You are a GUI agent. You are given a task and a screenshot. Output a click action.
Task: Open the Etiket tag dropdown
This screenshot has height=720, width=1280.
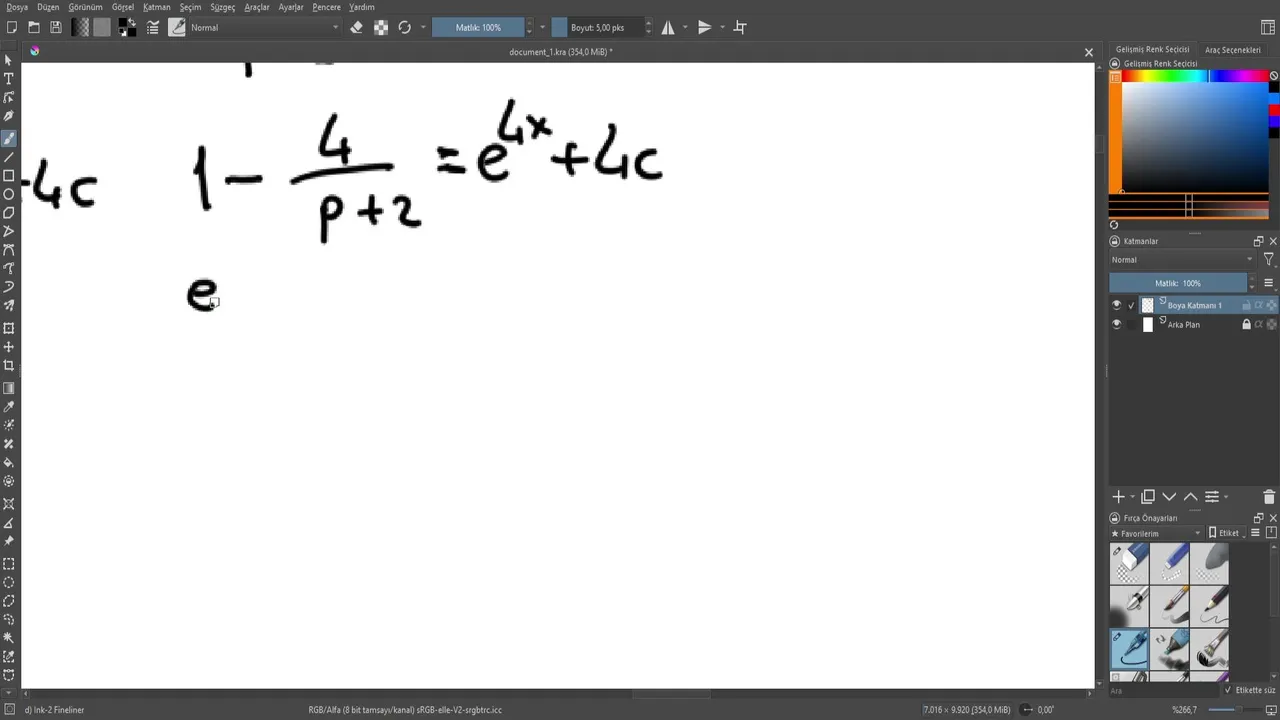[x=1229, y=533]
